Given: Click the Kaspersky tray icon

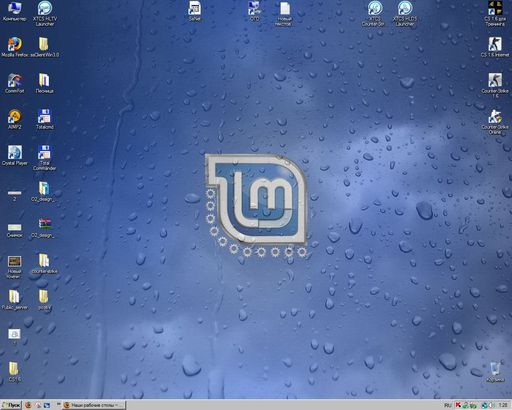Looking at the screenshot, I should point(458,405).
